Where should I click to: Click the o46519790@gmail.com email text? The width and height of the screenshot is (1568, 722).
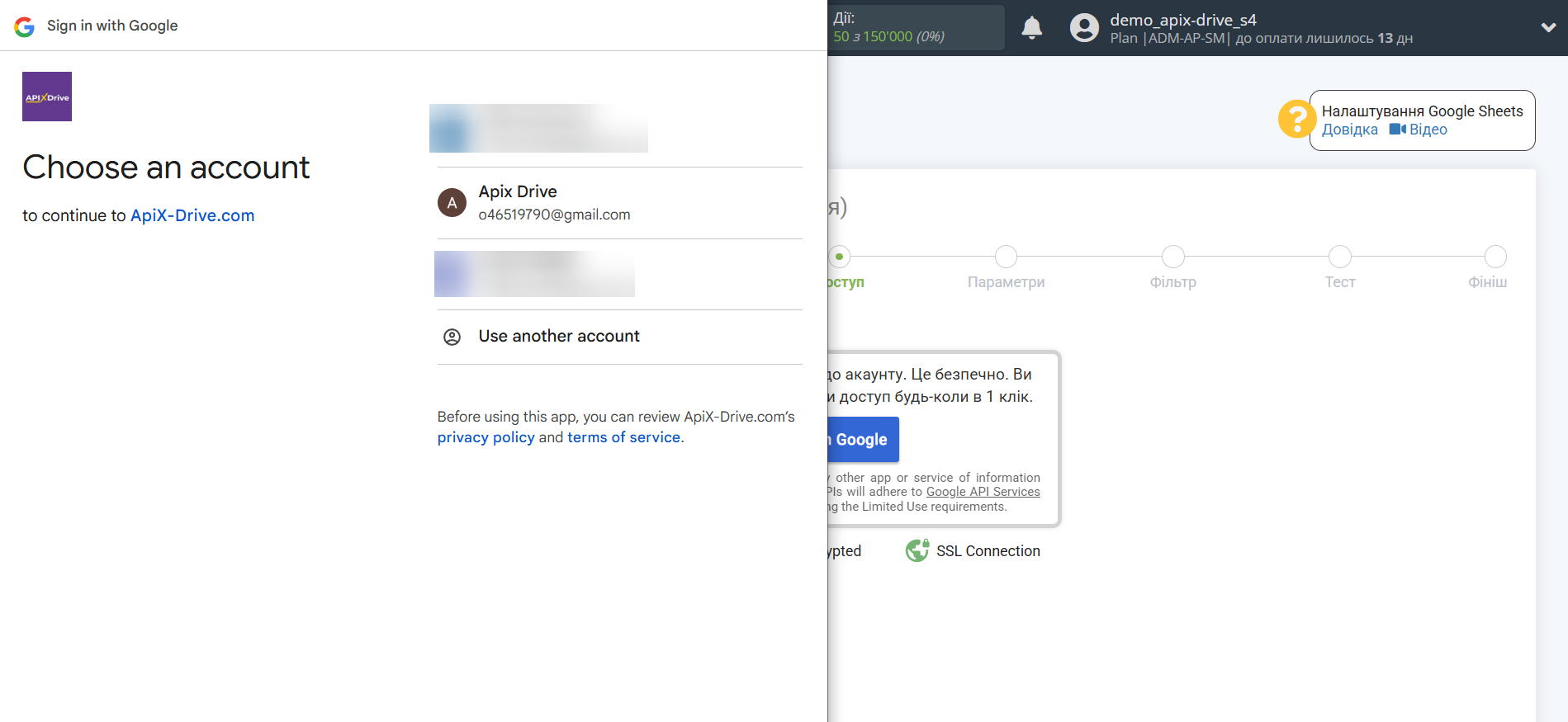[554, 215]
